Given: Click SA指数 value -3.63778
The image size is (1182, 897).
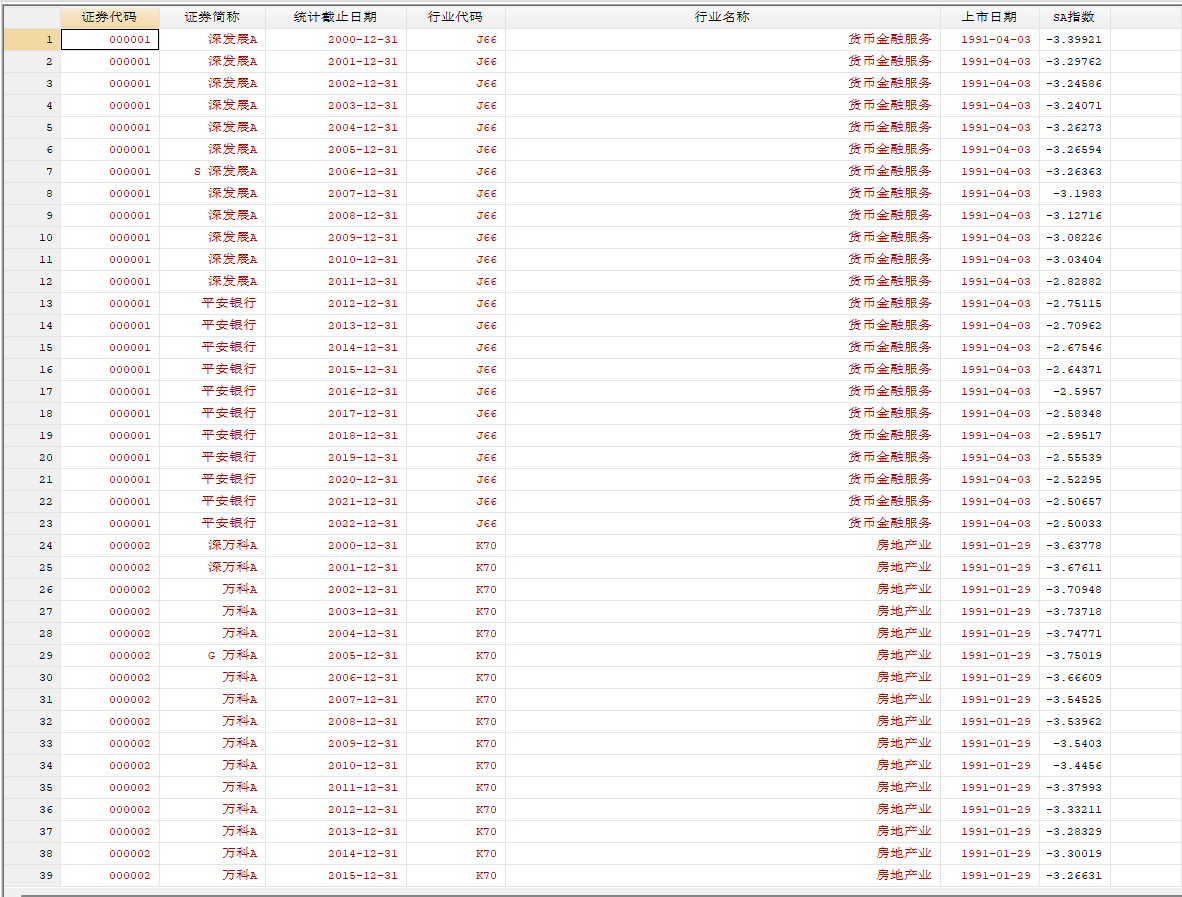Looking at the screenshot, I should [1073, 545].
